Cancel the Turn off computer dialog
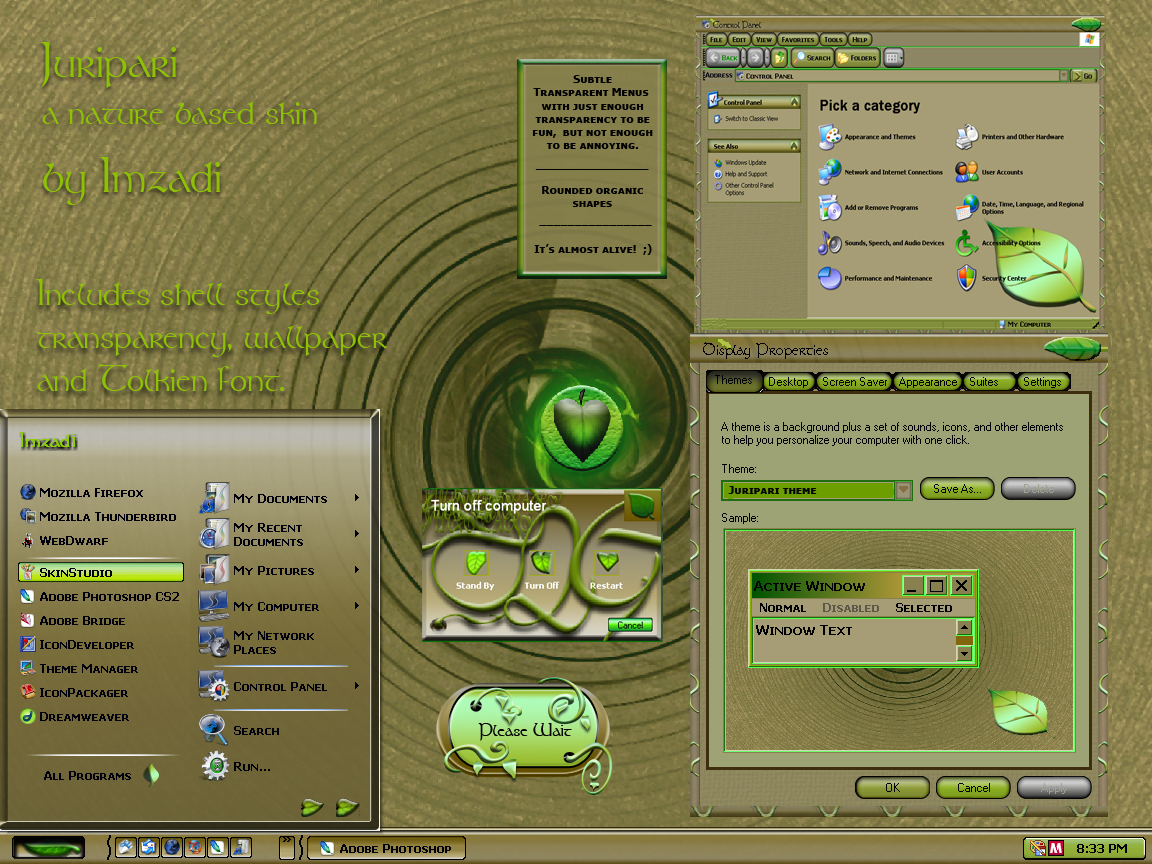1152x864 pixels. (630, 625)
